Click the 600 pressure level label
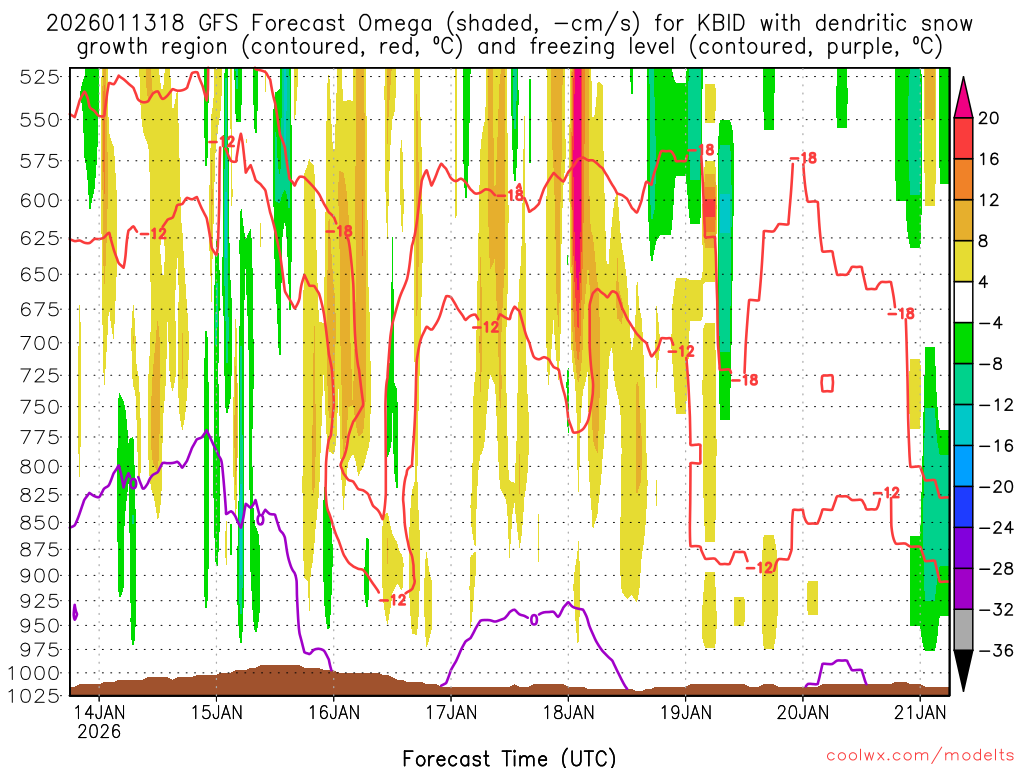This screenshot has height=768, width=1024. (x=40, y=200)
